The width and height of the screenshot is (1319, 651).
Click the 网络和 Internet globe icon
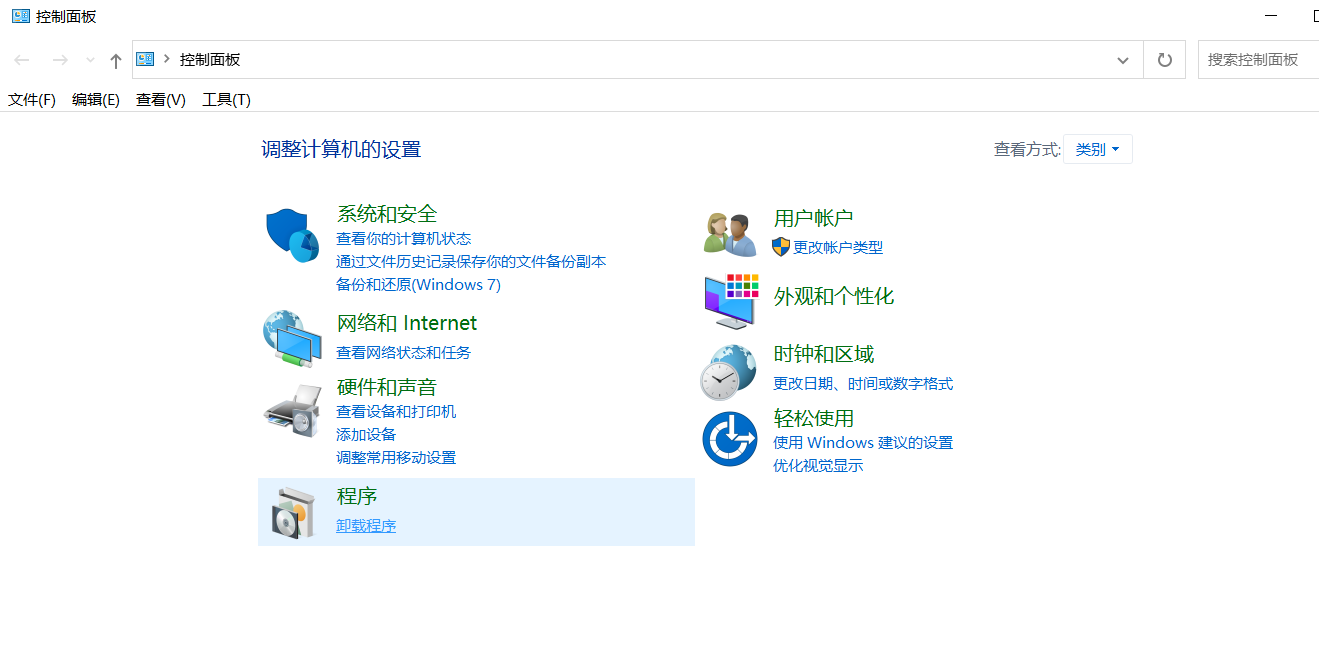(x=292, y=338)
